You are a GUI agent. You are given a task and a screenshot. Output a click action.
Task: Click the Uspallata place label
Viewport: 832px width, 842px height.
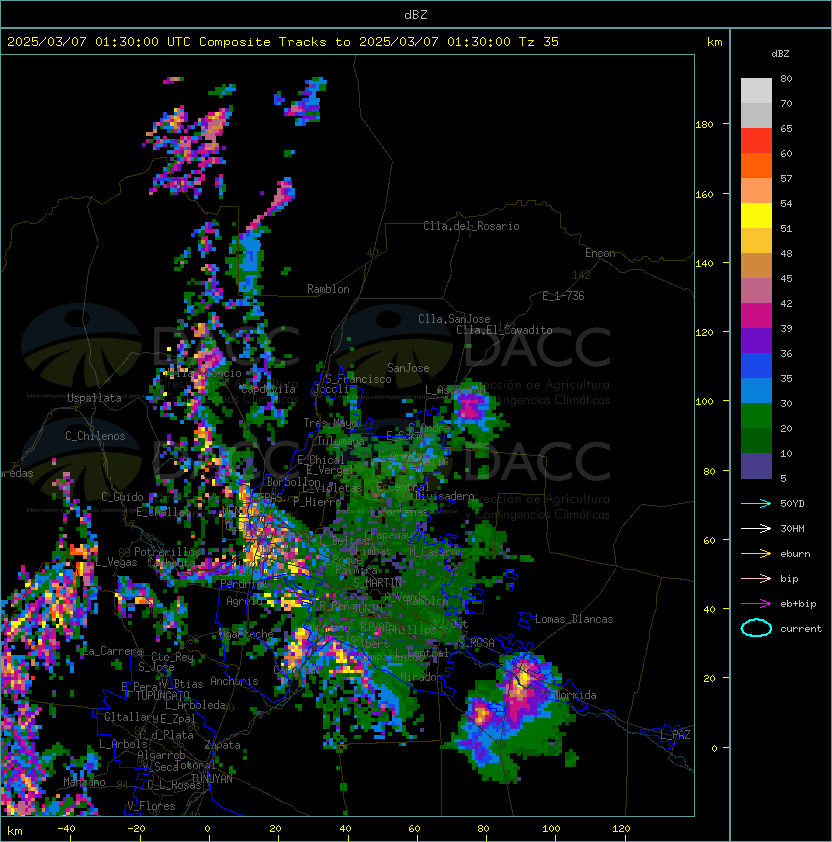[94, 398]
